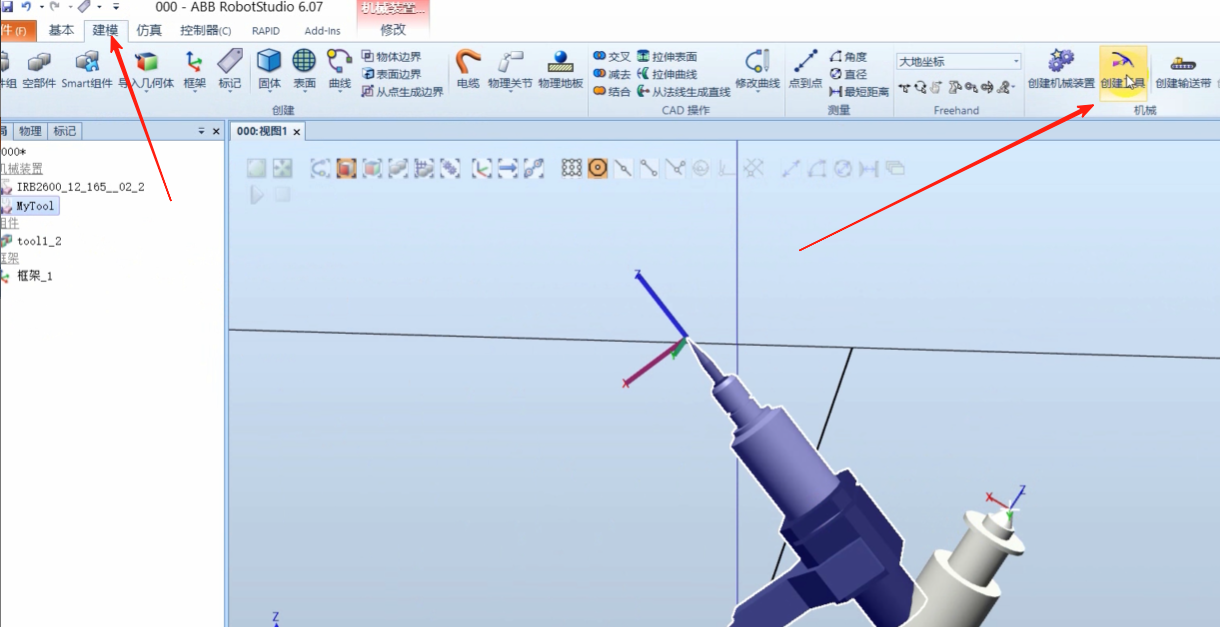This screenshot has height=627, width=1220.
Task: Click the 曲线 curve icon
Action: pyautogui.click(x=340, y=70)
